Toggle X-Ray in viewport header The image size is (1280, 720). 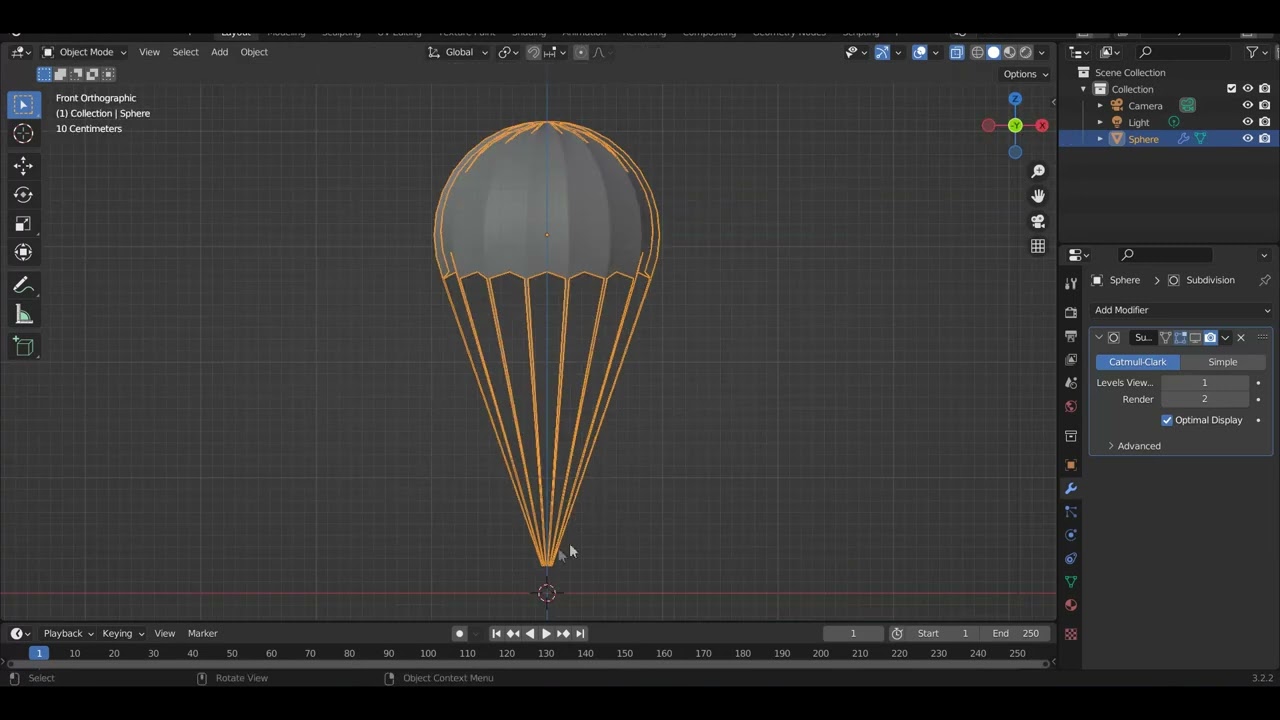pyautogui.click(x=956, y=52)
